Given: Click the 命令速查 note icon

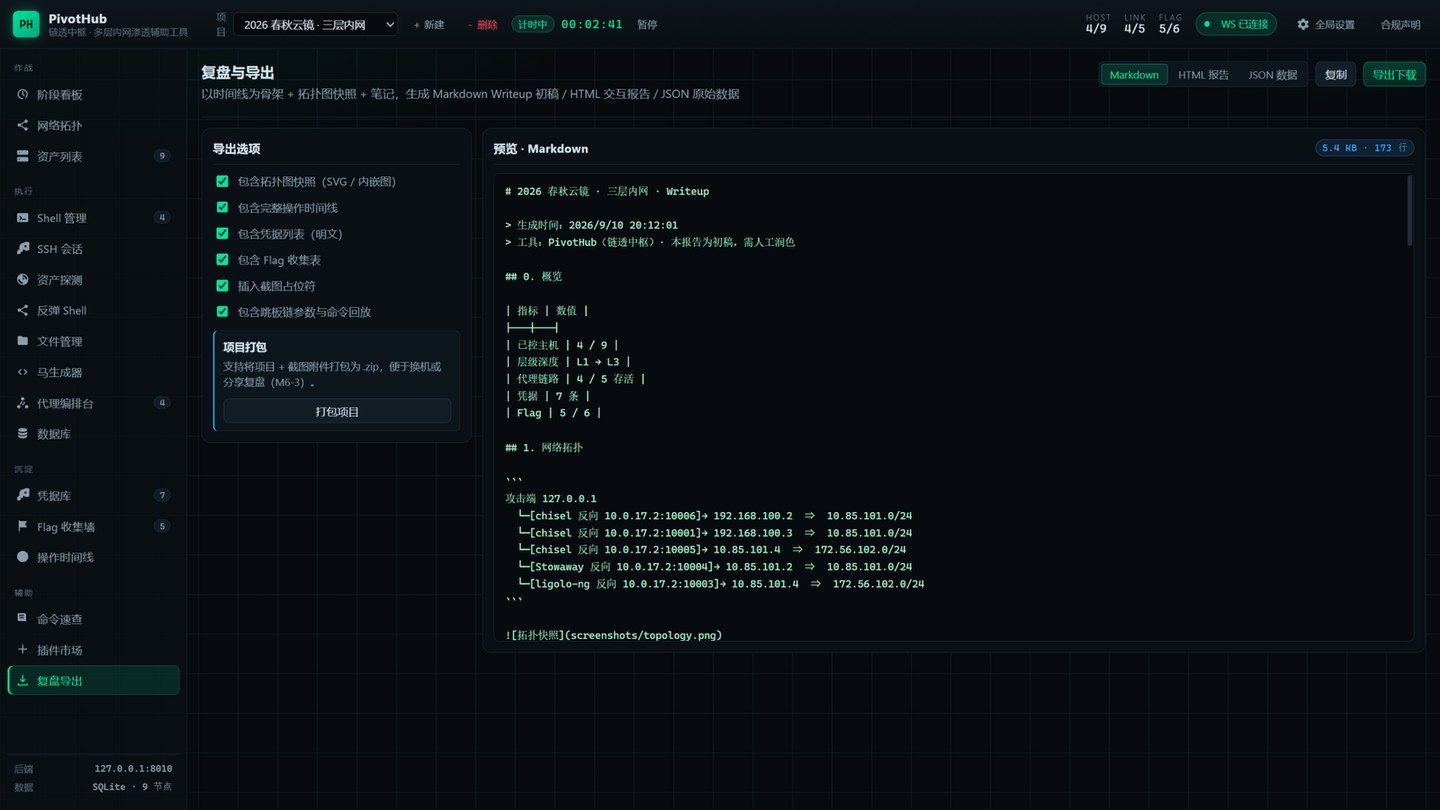Looking at the screenshot, I should (x=23, y=619).
